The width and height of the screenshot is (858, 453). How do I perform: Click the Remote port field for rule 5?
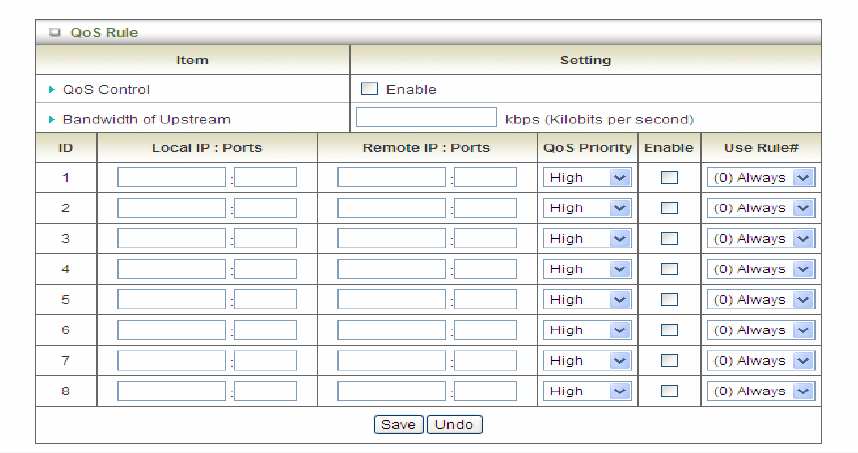pyautogui.click(x=485, y=300)
